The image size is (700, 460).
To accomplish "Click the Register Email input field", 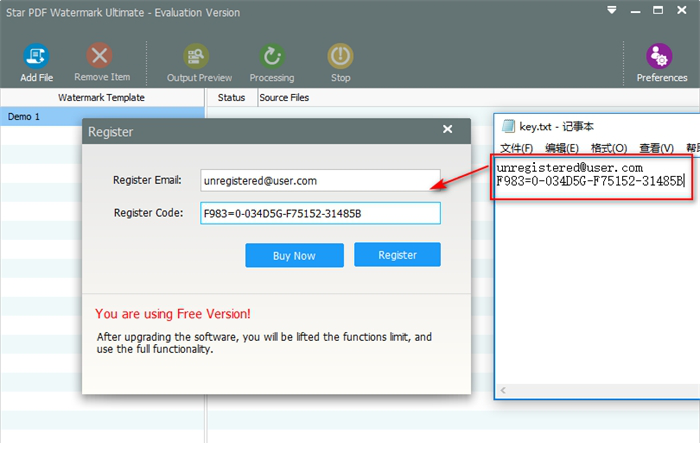I will (320, 180).
